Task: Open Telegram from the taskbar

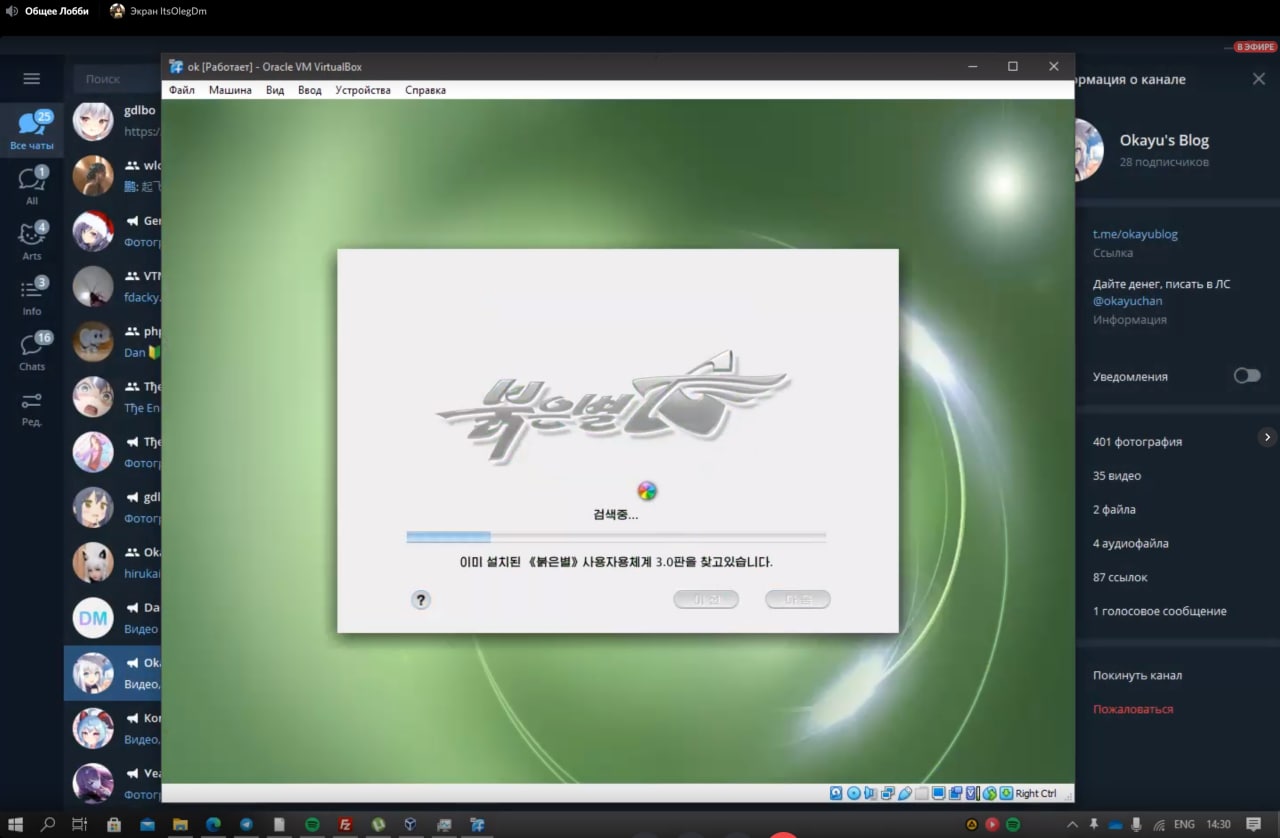Action: click(x=246, y=825)
